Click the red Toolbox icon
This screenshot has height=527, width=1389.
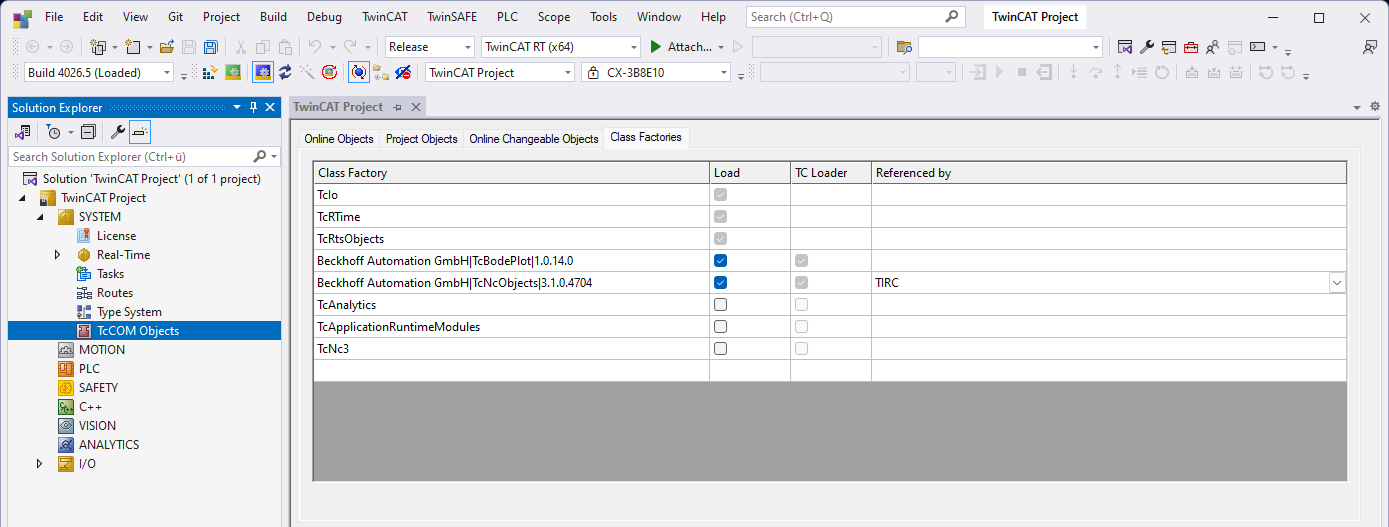coord(1190,47)
